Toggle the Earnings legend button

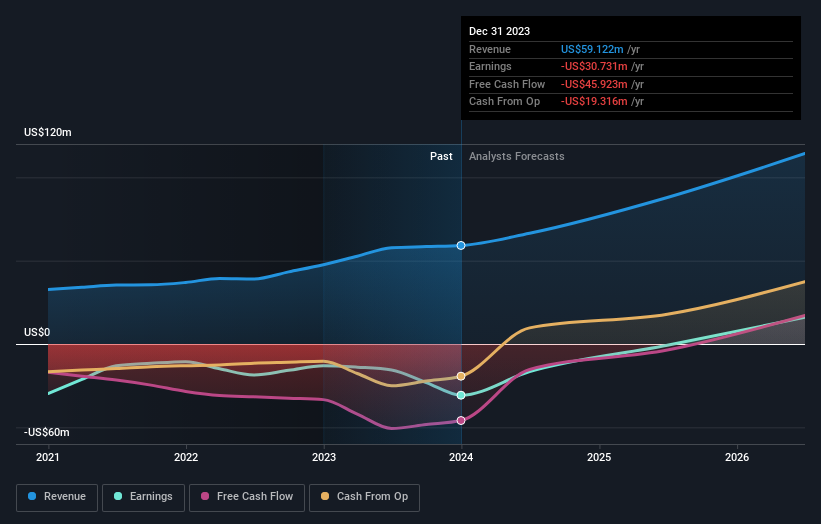click(x=143, y=497)
